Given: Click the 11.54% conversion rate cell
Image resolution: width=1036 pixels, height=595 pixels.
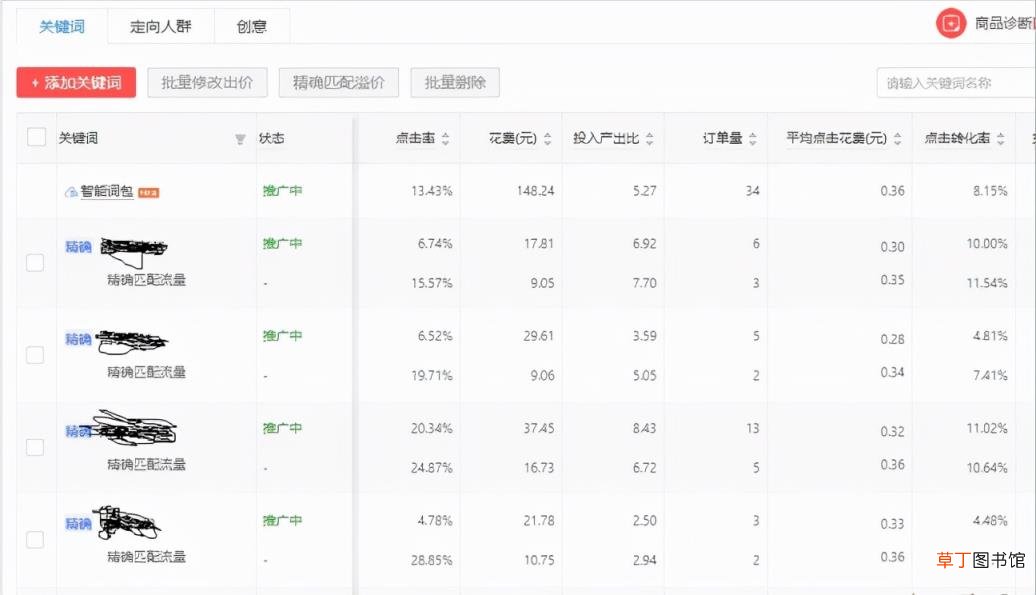Looking at the screenshot, I should click(987, 284).
